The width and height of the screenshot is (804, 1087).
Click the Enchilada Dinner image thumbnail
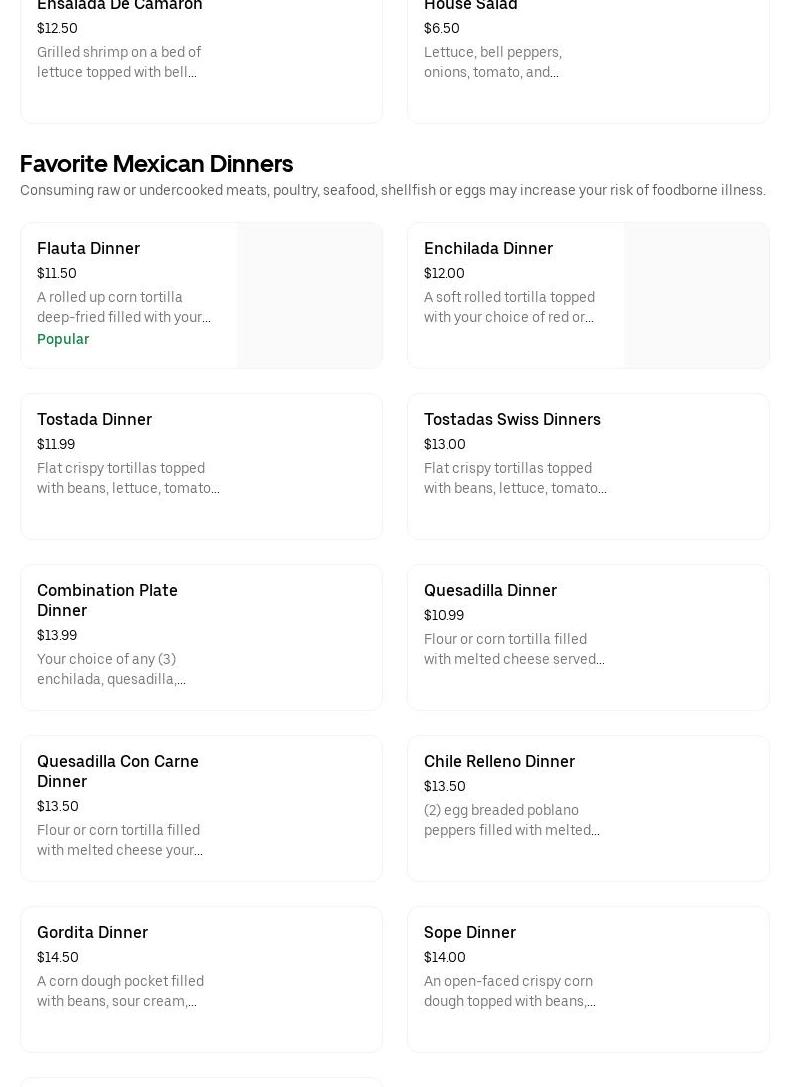696,295
